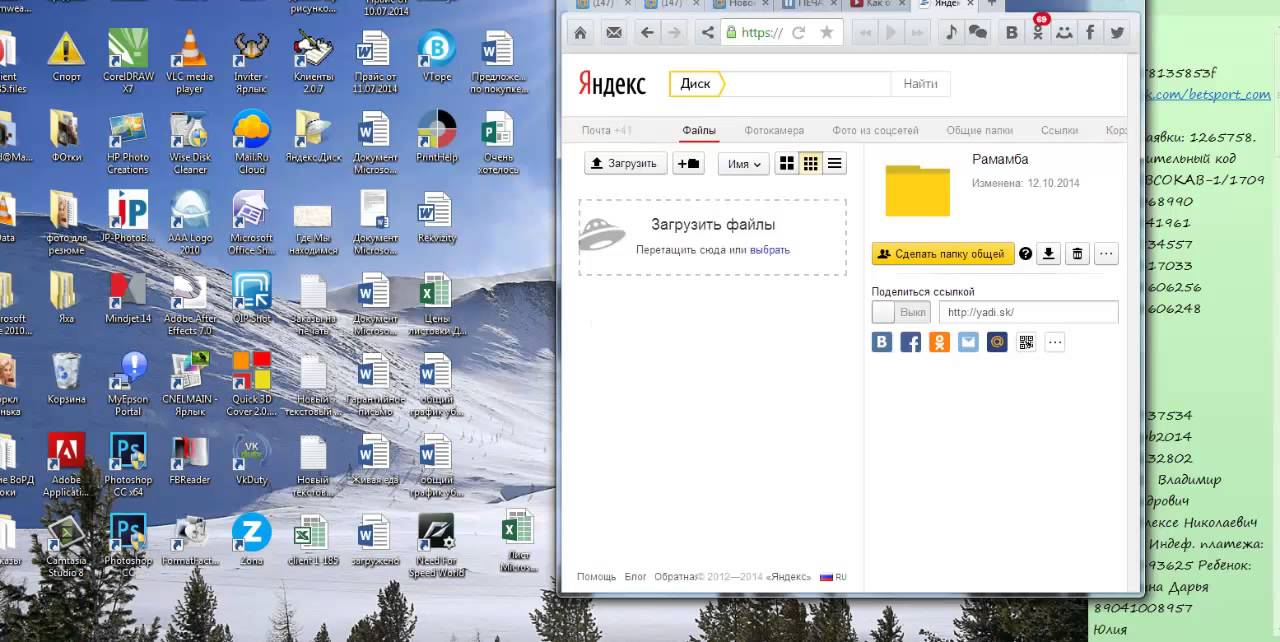Click the Moi Mir smiley icon in toolbar
This screenshot has height=642, width=1280.
tap(1064, 32)
